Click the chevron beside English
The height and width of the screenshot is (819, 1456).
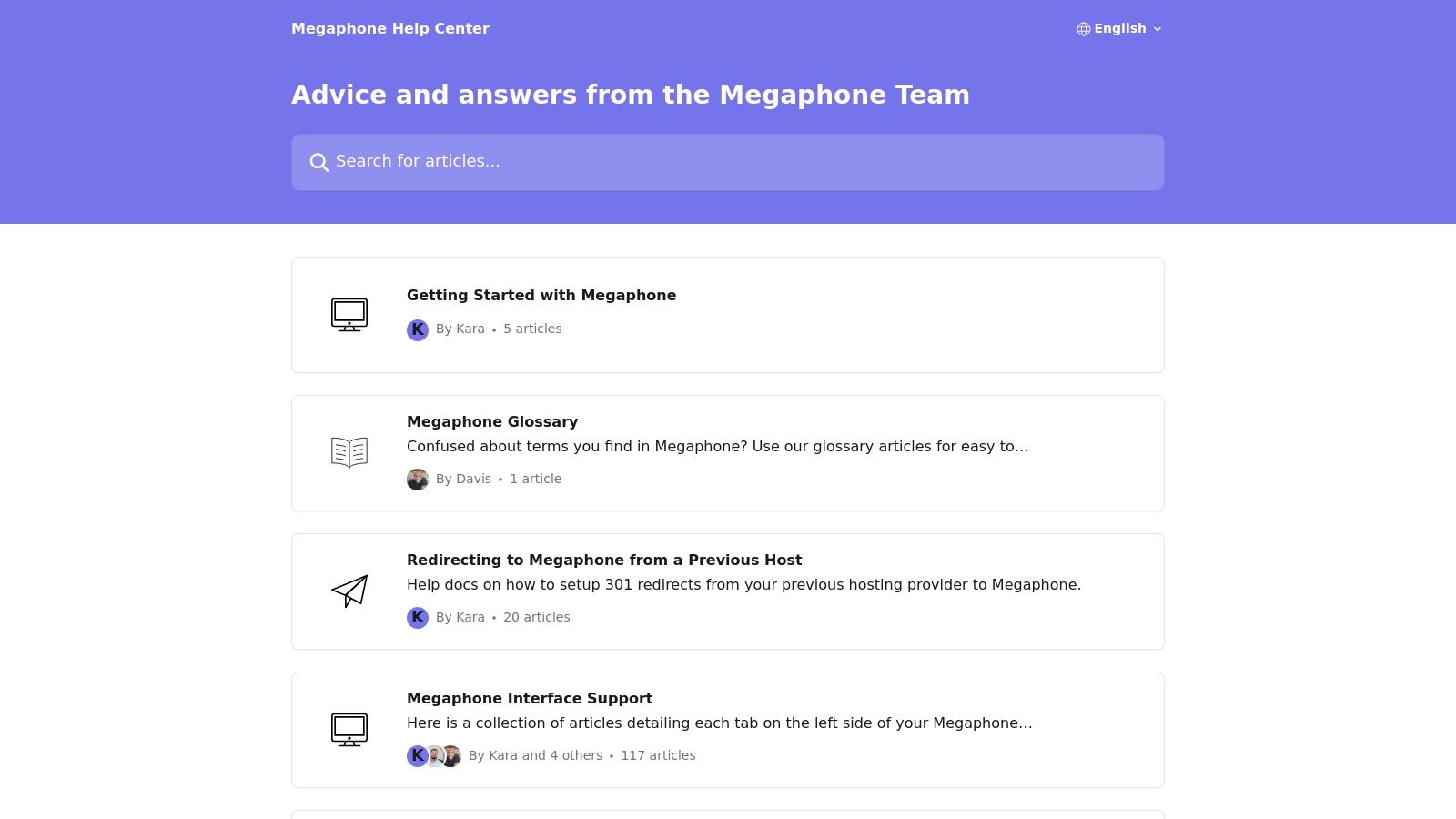point(1158,28)
